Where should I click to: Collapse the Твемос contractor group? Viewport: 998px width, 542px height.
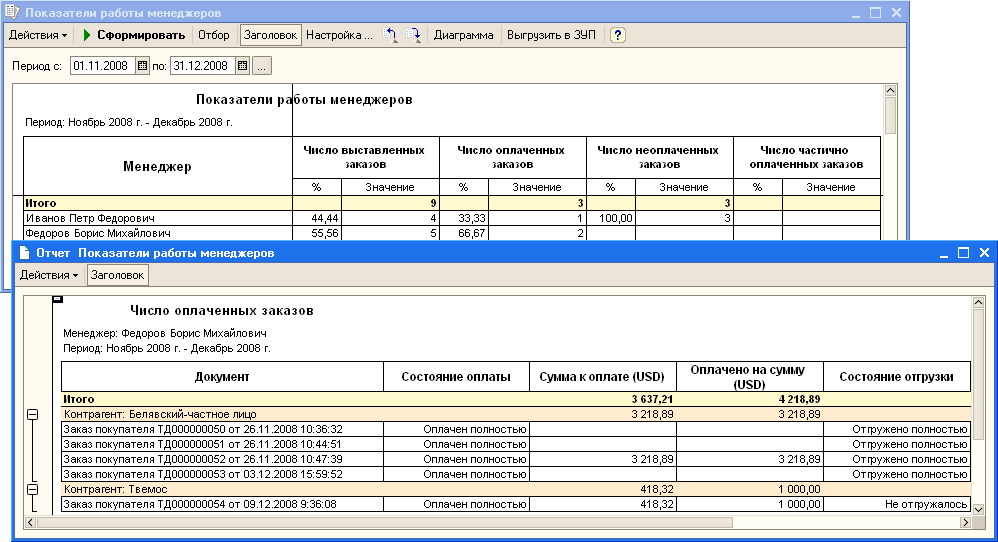click(x=32, y=489)
